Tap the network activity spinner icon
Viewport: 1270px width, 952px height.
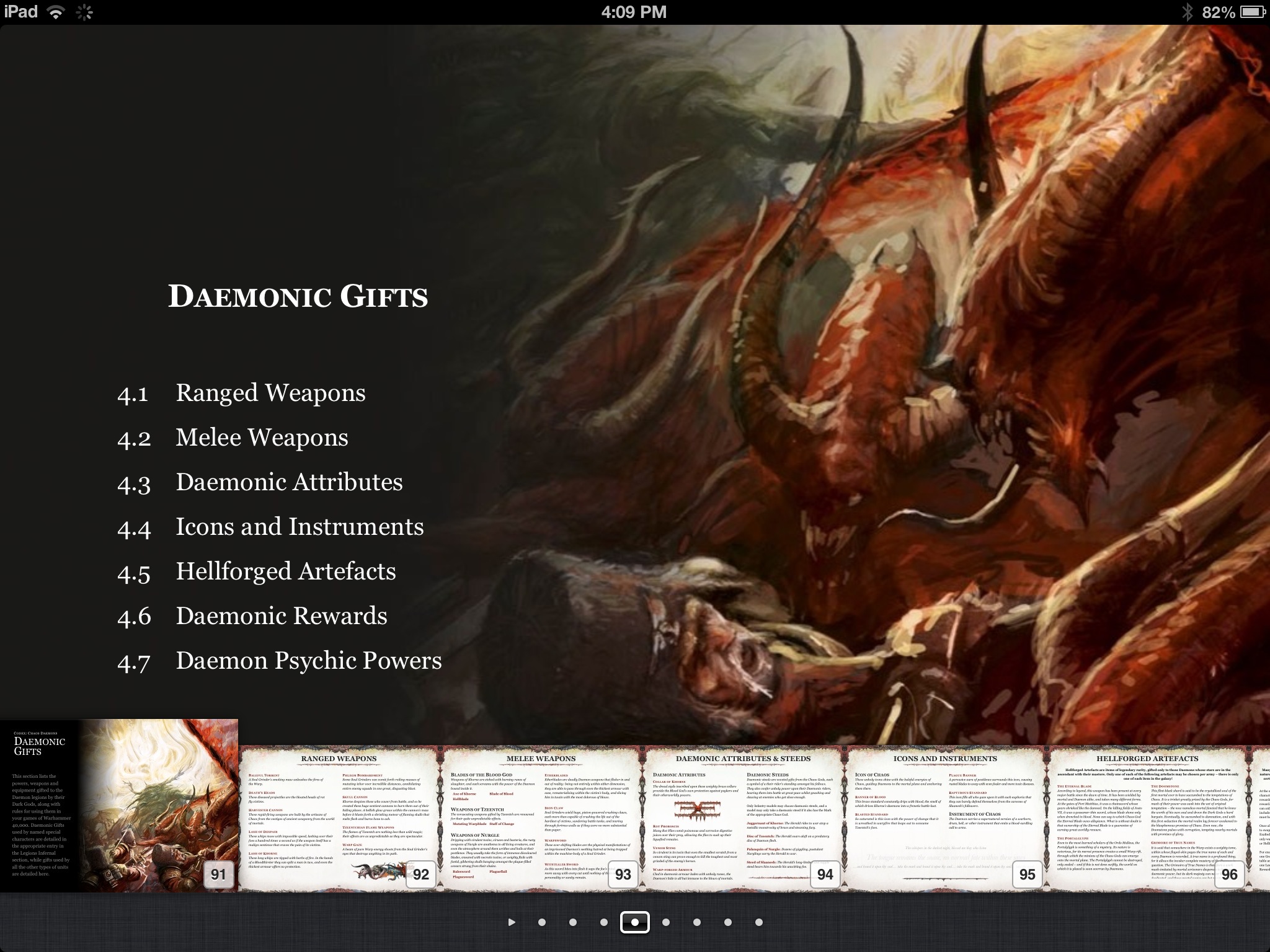[85, 12]
